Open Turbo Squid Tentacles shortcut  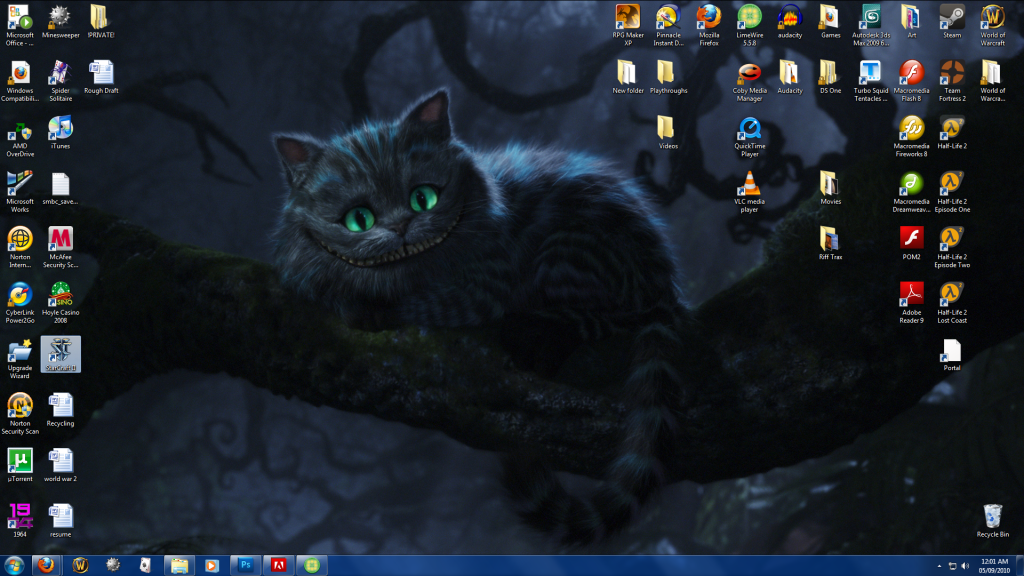coord(871,80)
